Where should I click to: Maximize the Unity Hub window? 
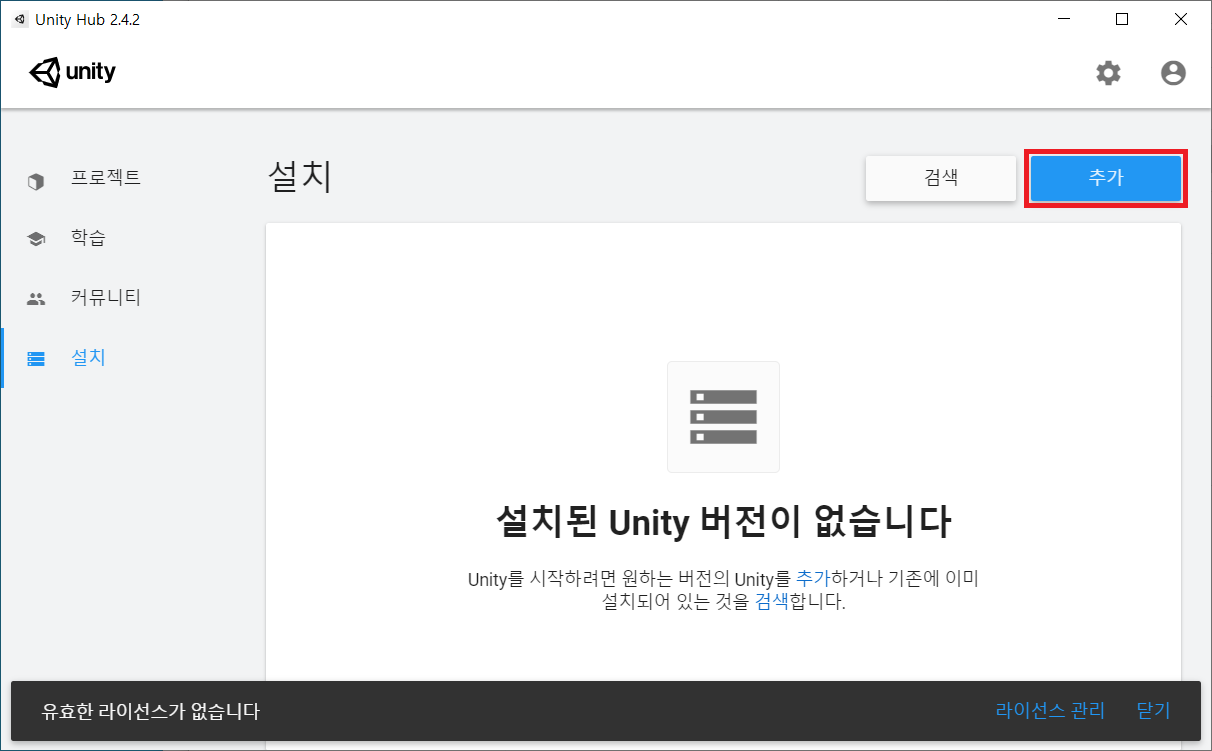pos(1122,19)
